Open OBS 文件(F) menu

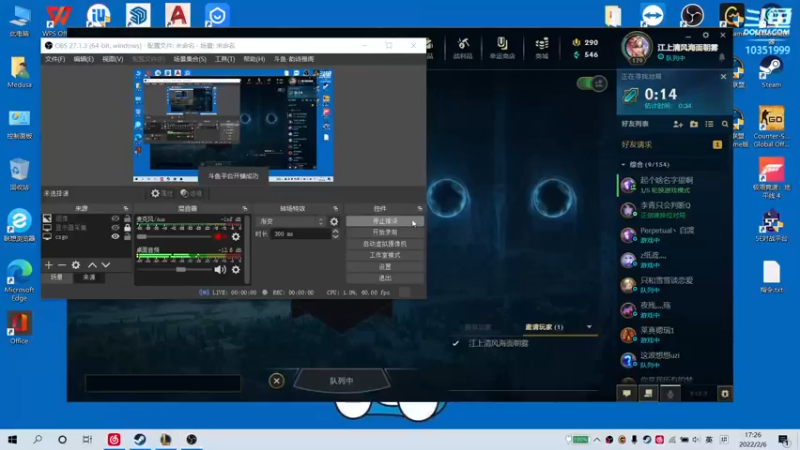[55, 59]
